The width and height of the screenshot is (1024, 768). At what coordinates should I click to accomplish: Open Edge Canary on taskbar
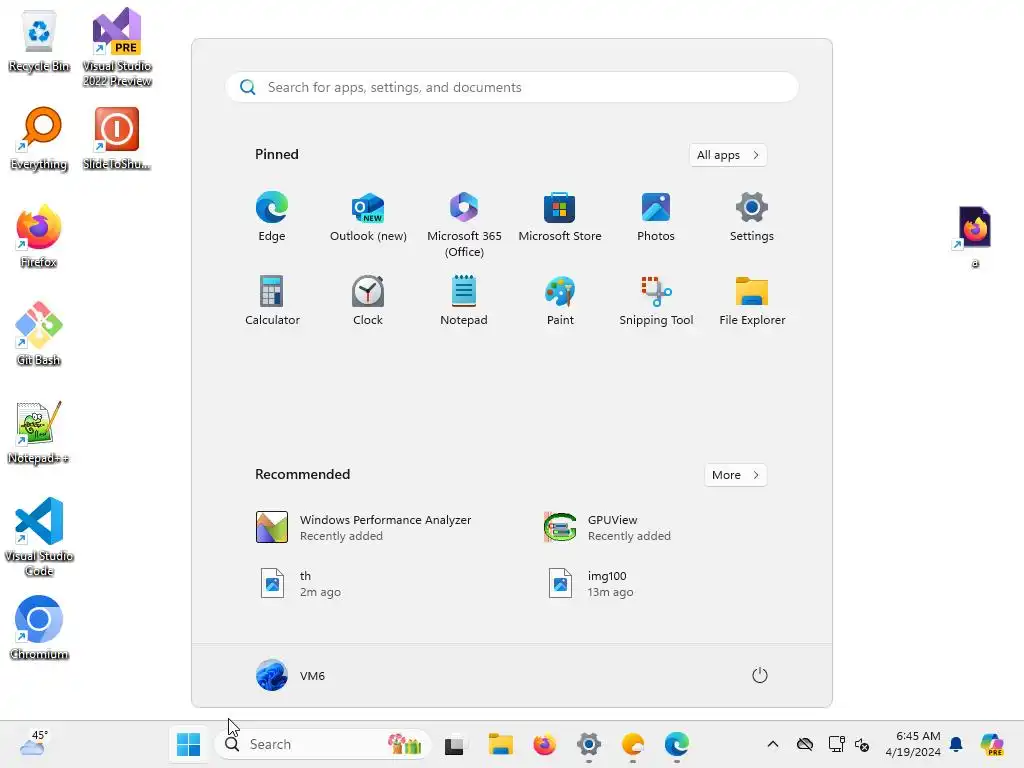click(633, 744)
